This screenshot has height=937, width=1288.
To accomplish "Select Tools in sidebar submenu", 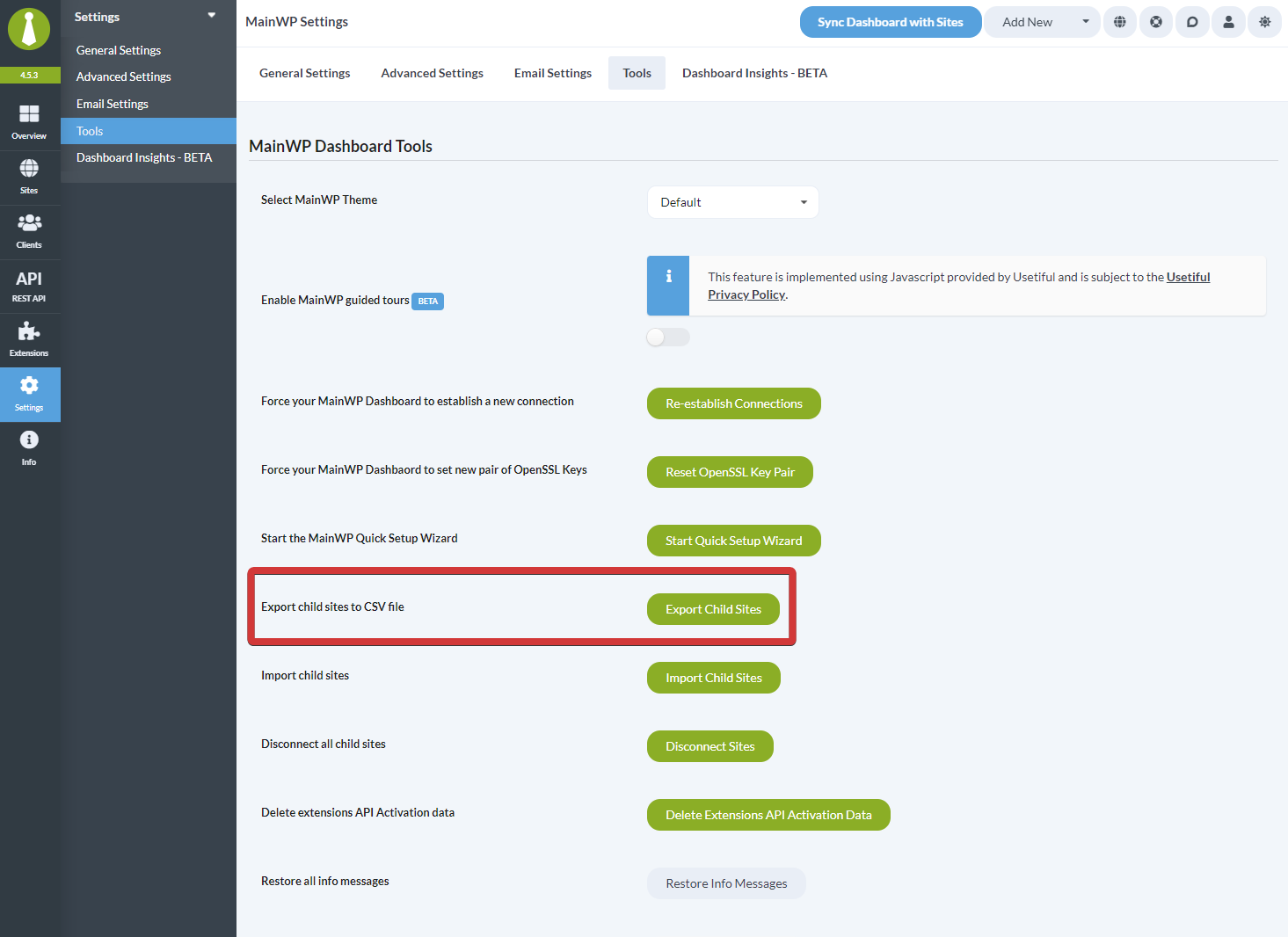I will (149, 131).
